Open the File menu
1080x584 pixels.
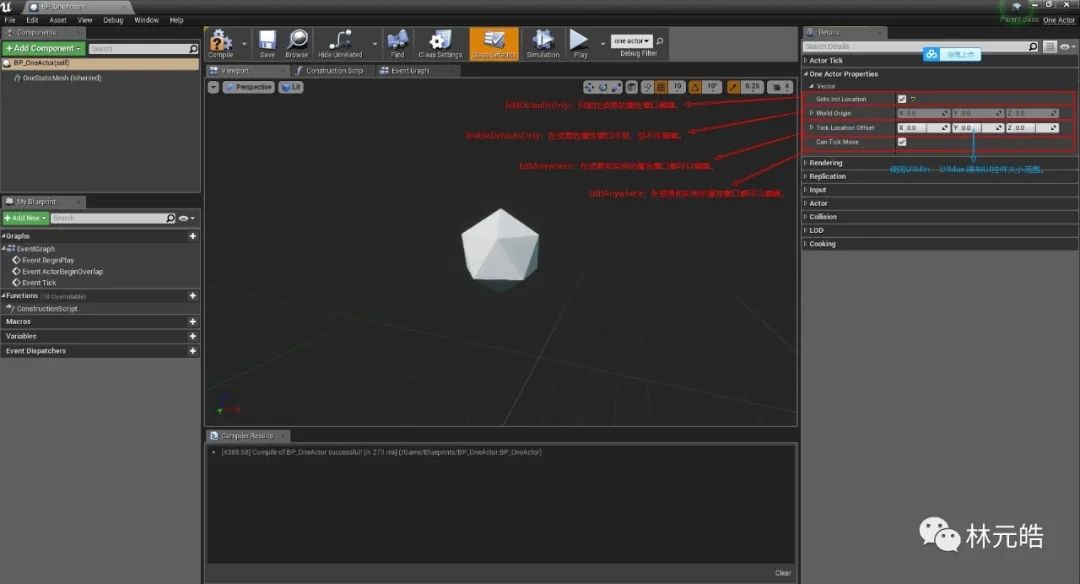pyautogui.click(x=10, y=20)
